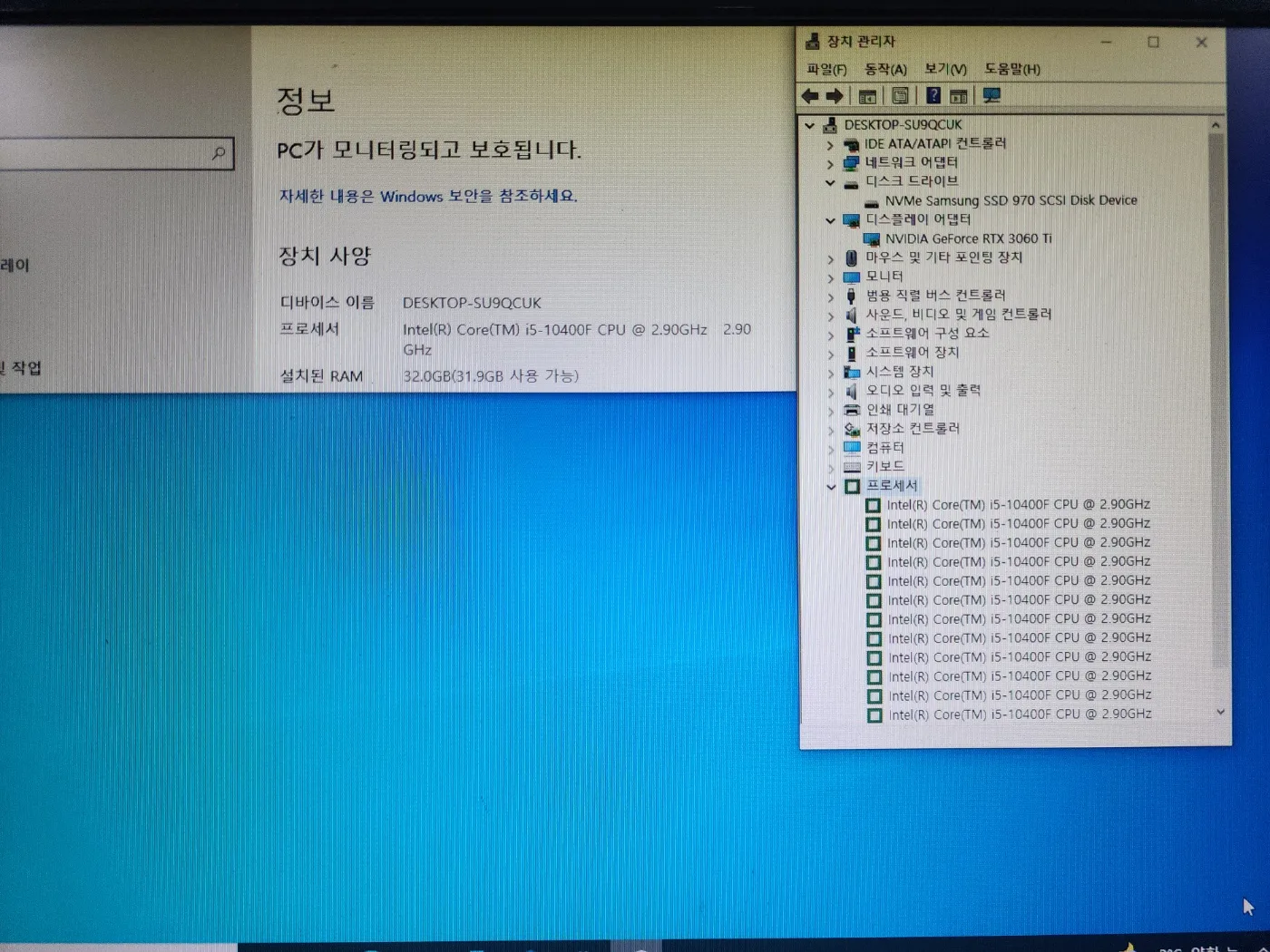This screenshot has height=952, width=1270.
Task: Open the Windows 보안 details link
Action: pyautogui.click(x=428, y=197)
